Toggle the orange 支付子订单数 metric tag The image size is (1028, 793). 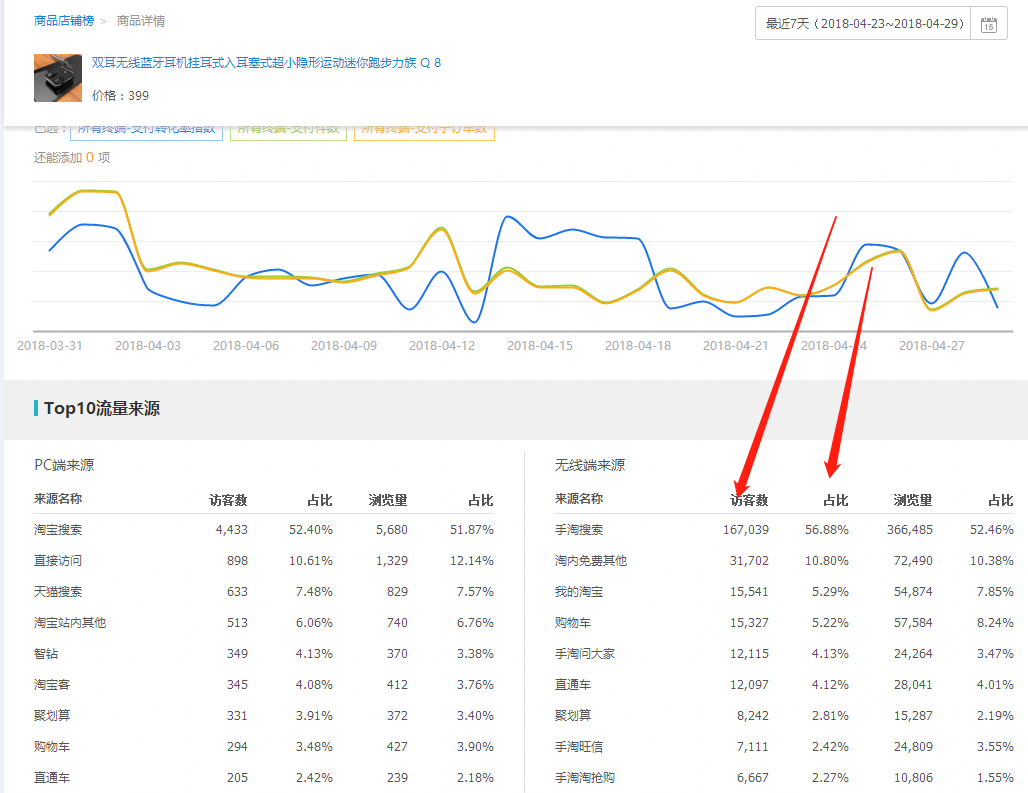tap(424, 130)
